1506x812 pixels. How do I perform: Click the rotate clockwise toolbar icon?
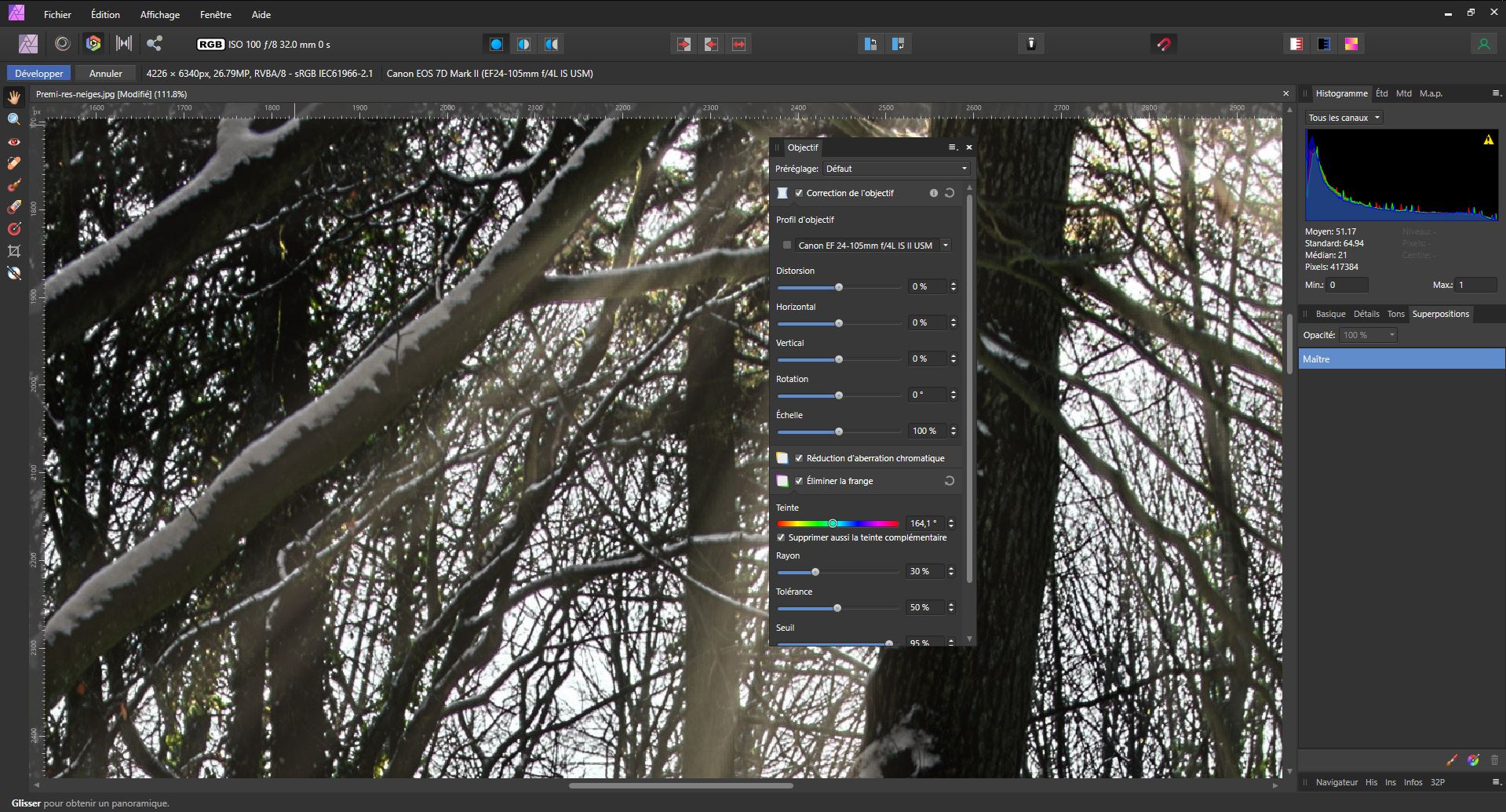coord(899,44)
